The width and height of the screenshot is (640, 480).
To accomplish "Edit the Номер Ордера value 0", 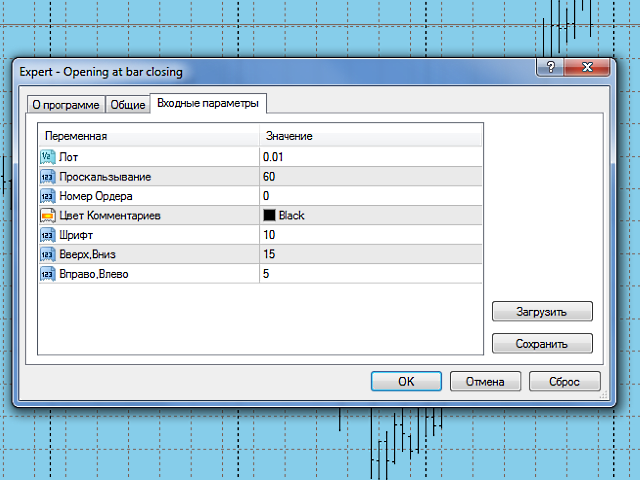I will 371,196.
